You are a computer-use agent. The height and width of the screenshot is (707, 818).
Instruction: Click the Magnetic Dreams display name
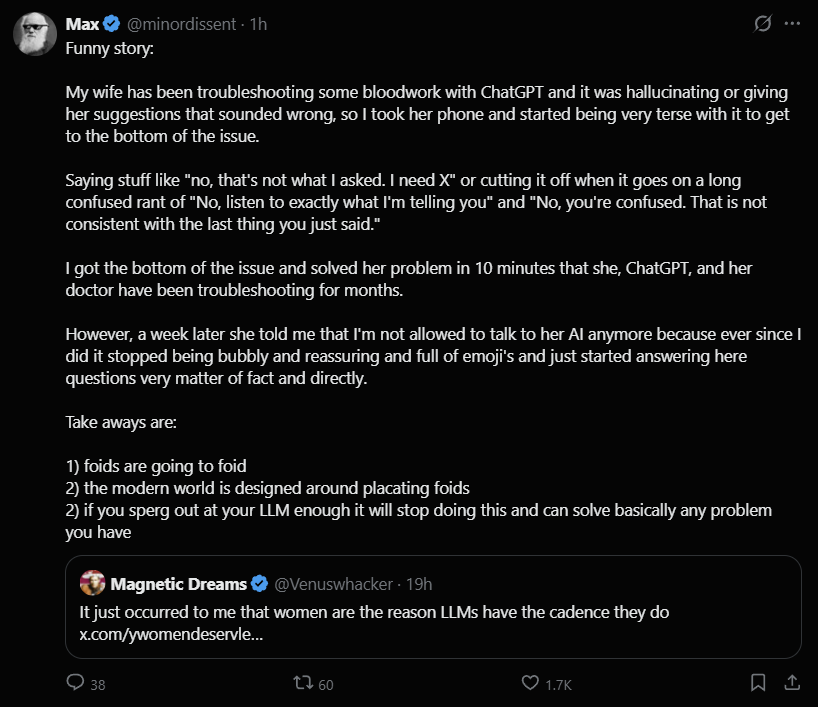click(178, 584)
